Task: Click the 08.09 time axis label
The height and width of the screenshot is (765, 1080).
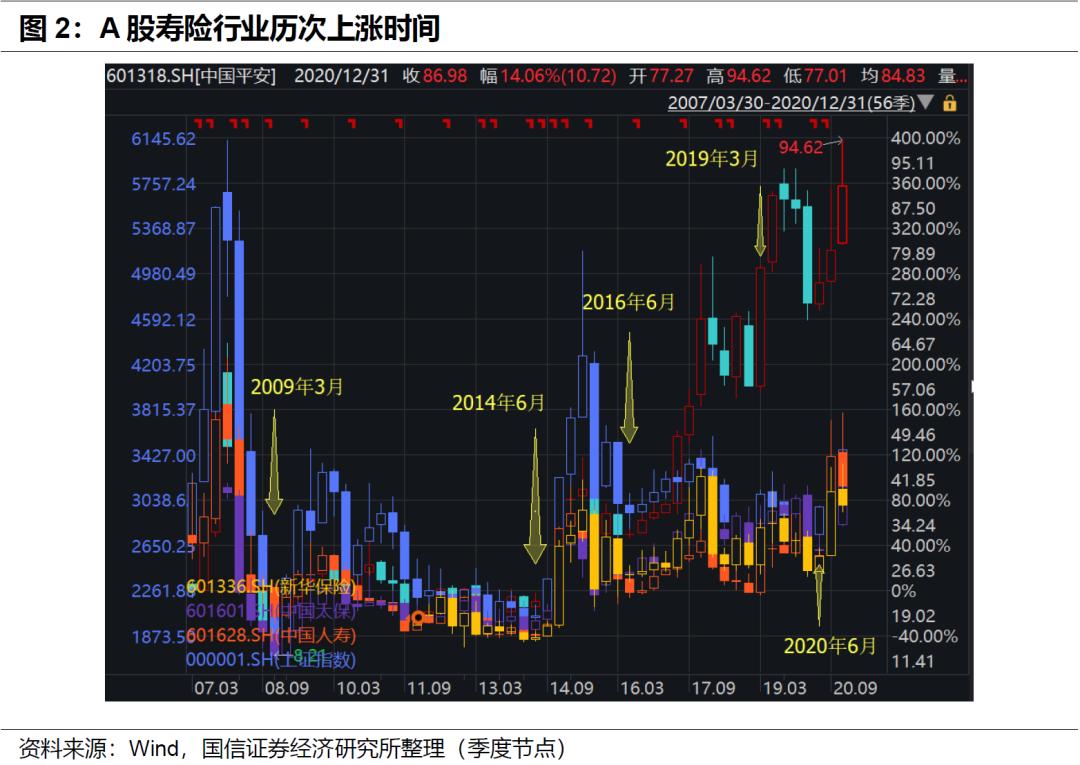Action: pos(287,688)
